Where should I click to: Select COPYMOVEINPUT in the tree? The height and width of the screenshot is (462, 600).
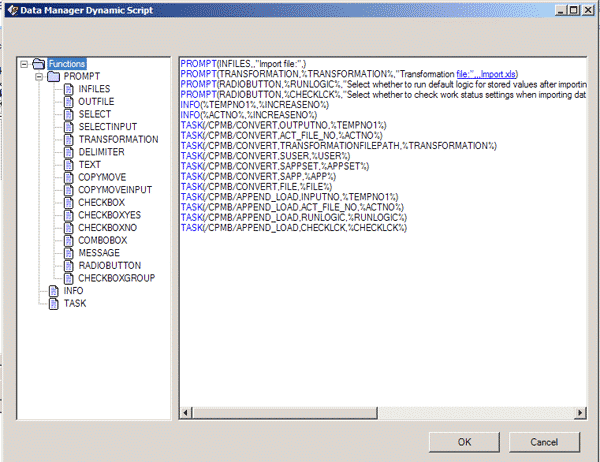[115, 190]
